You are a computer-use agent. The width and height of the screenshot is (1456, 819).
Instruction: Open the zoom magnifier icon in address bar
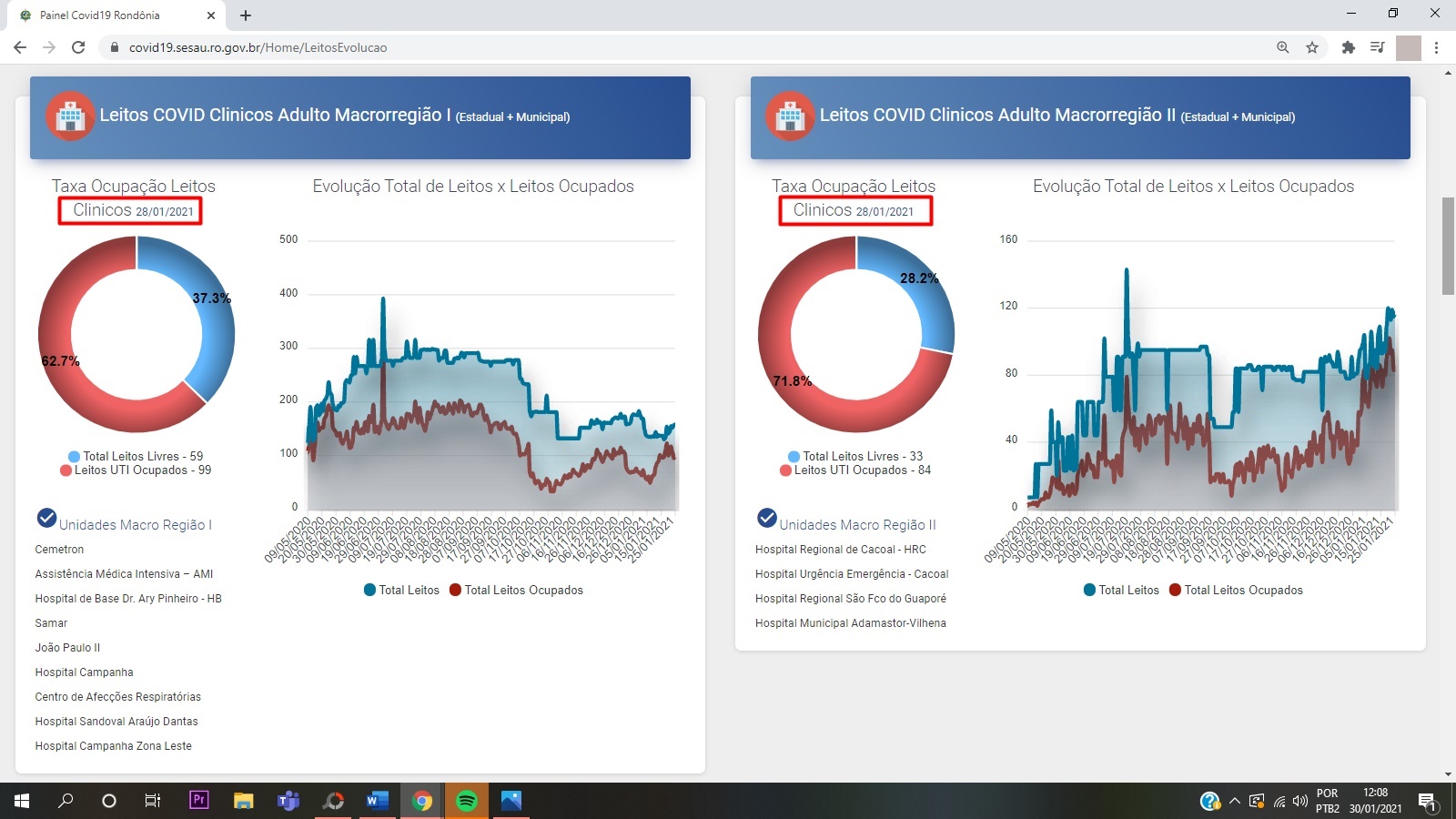[1283, 47]
